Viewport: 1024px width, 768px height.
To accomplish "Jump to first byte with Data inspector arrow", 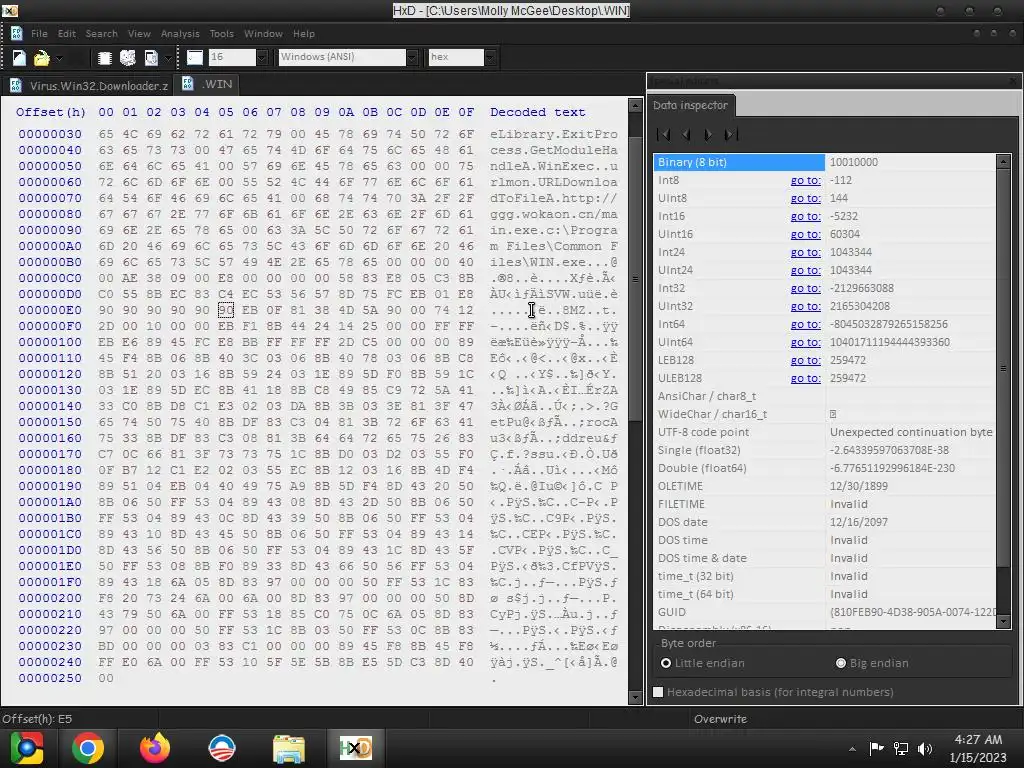I will (664, 135).
